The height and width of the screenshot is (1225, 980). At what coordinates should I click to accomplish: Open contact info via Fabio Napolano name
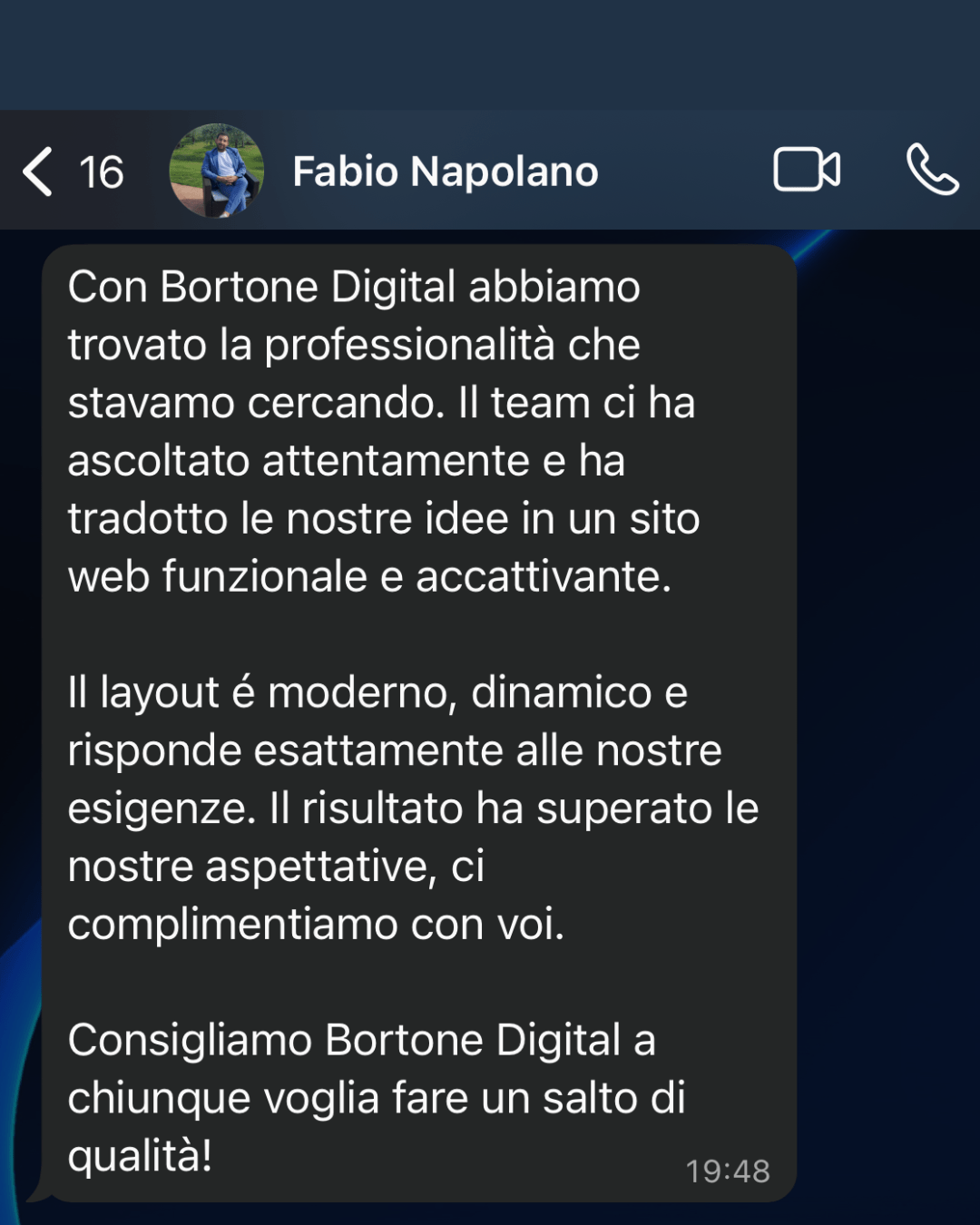(446, 171)
